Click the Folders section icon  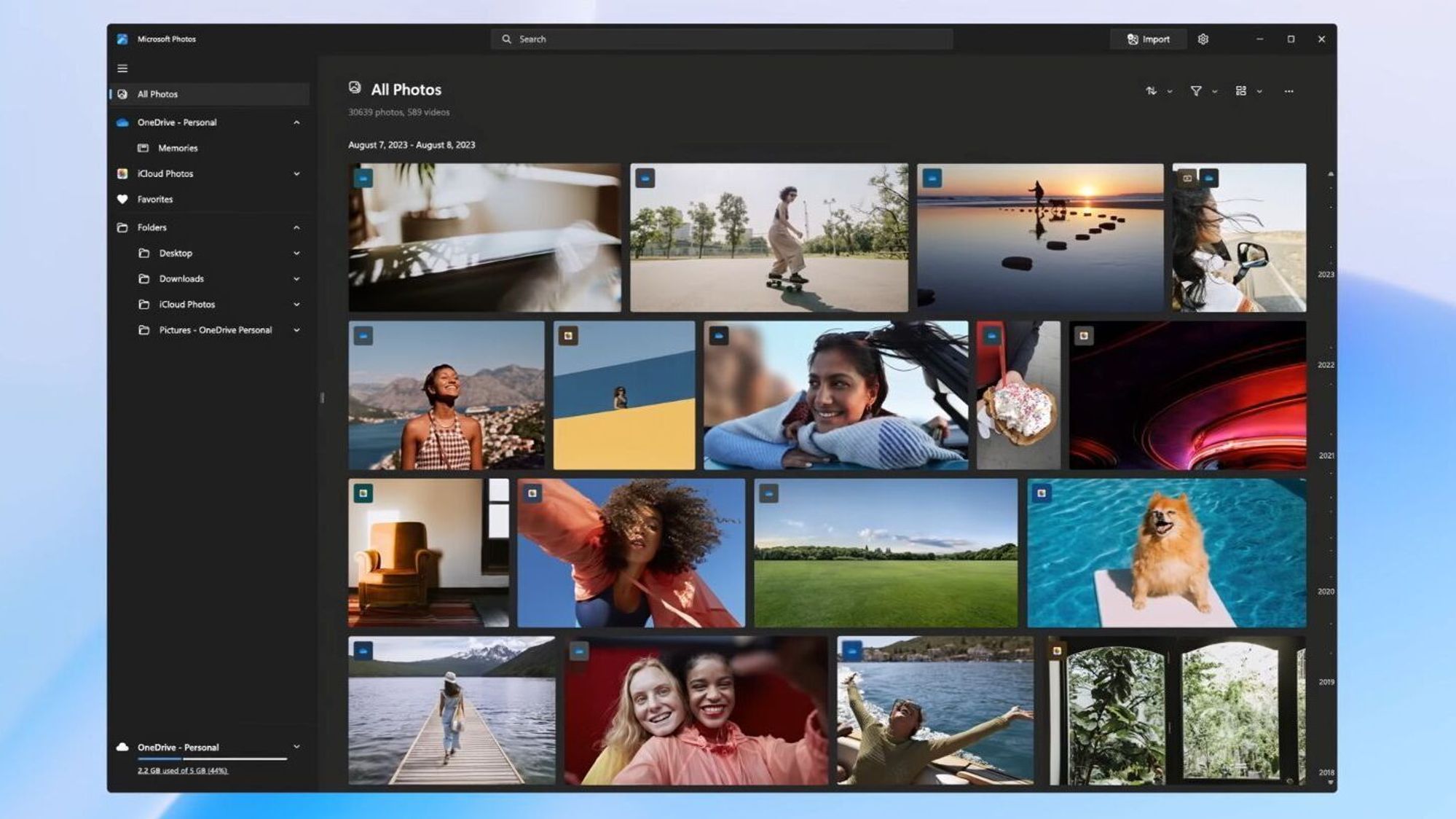pos(122,227)
